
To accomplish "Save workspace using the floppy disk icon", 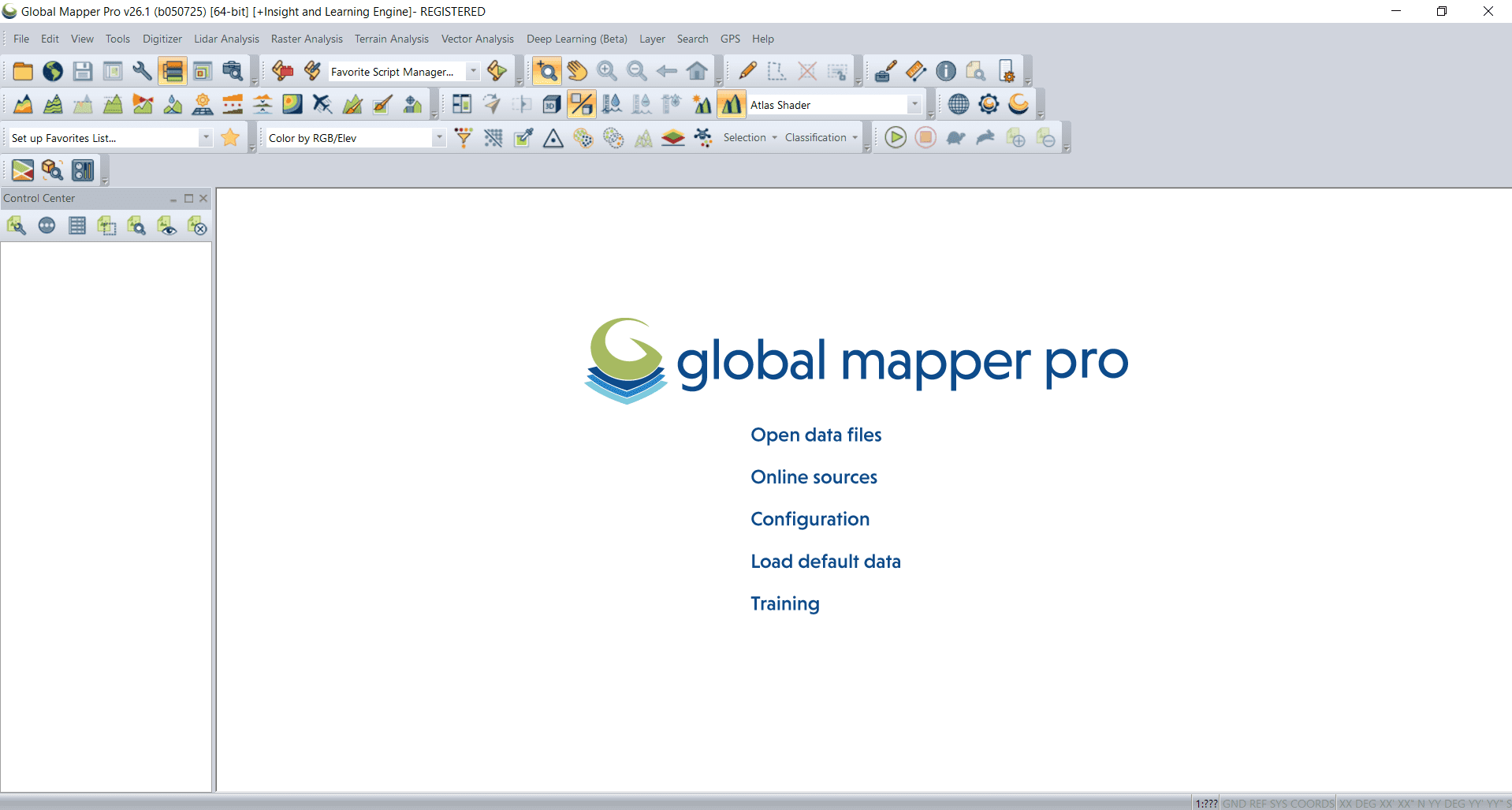I will pos(83,71).
